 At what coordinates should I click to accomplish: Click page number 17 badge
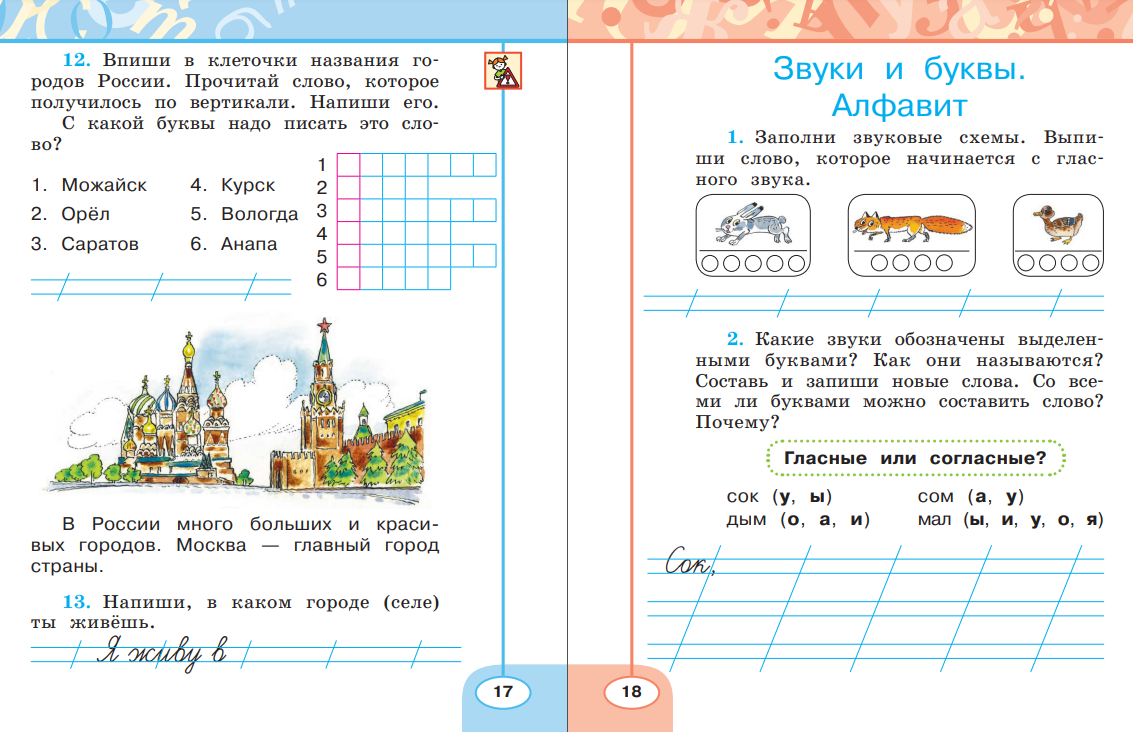click(503, 692)
